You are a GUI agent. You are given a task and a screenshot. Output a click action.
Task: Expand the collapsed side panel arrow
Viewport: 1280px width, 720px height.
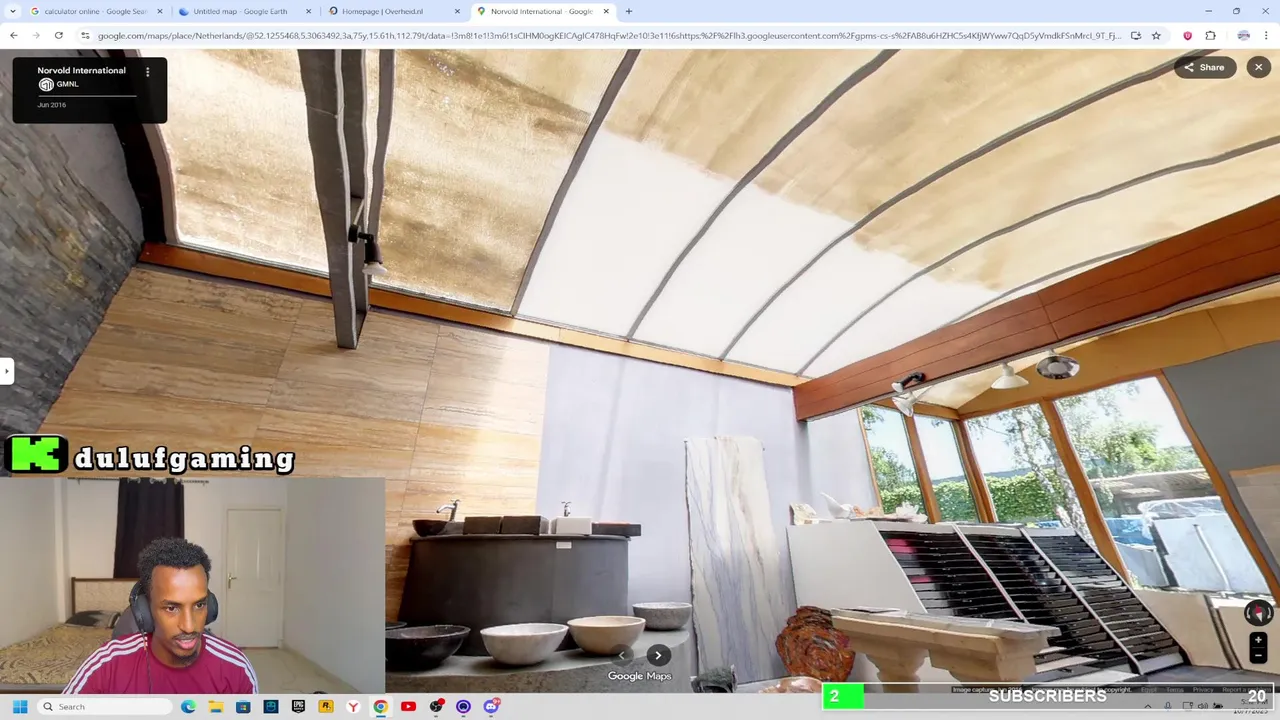6,371
